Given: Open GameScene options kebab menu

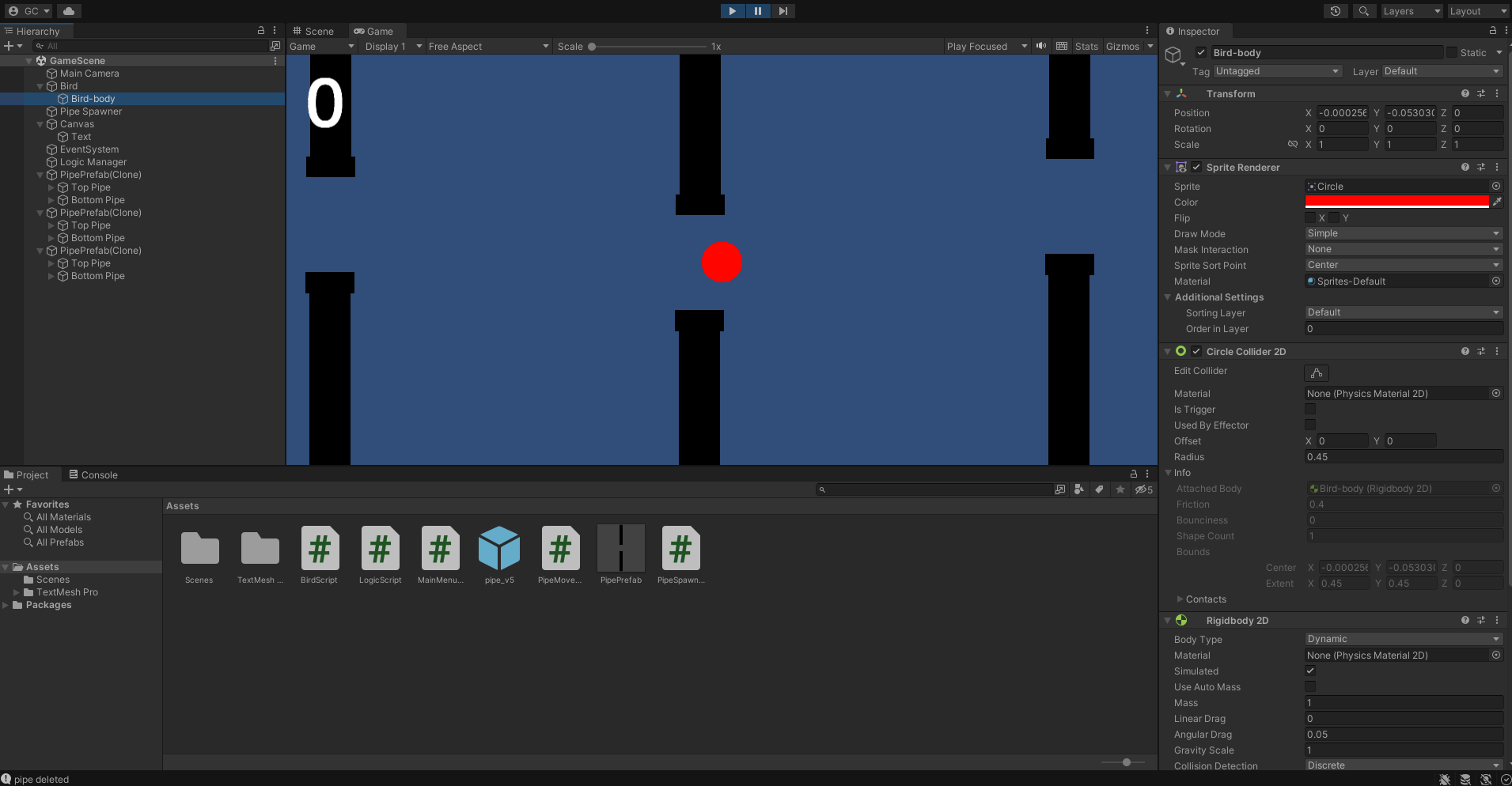Looking at the screenshot, I should coord(275,61).
